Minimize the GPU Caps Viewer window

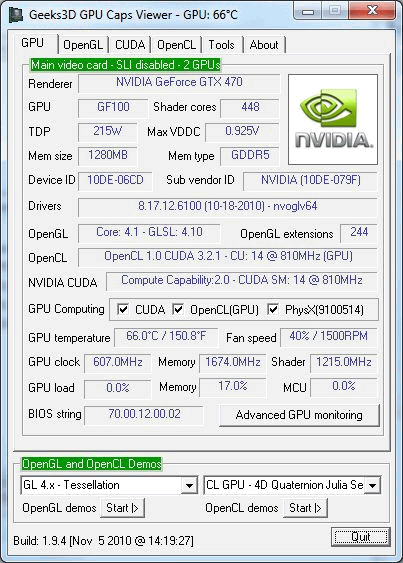click(307, 11)
